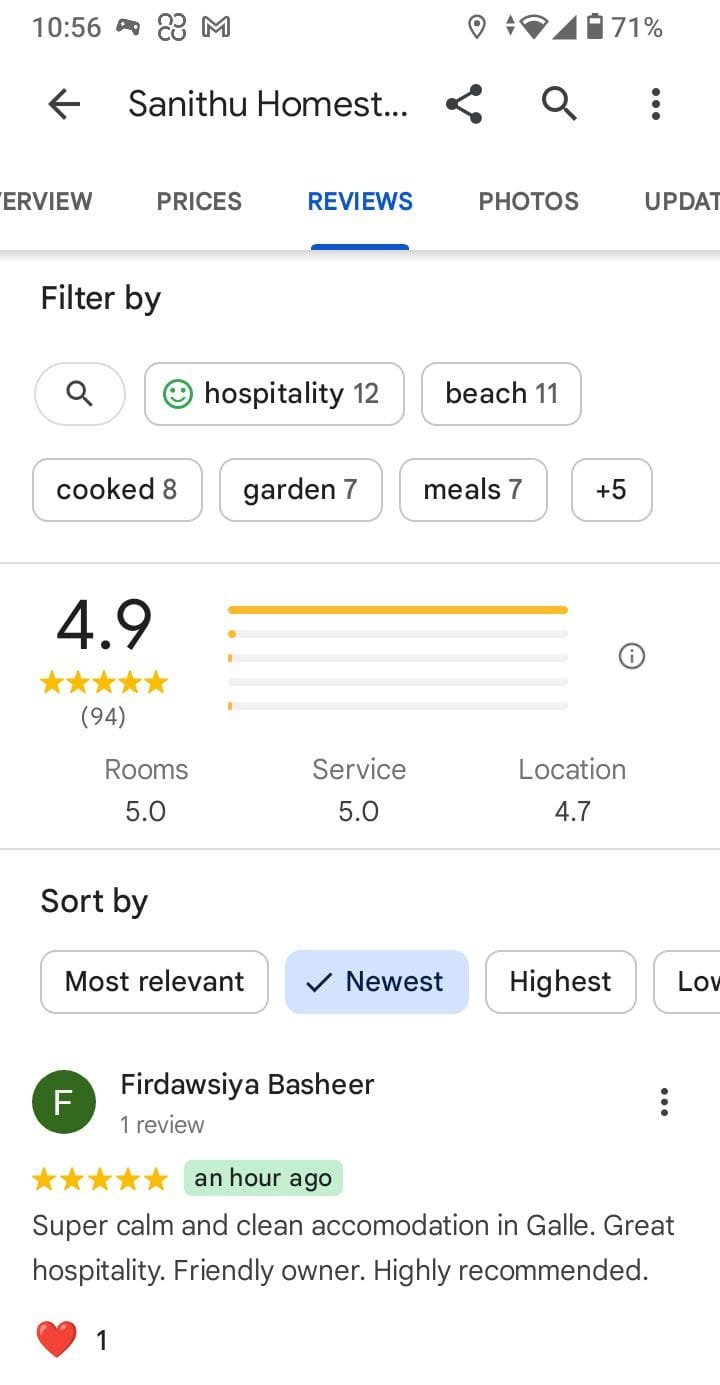Screen dimensions: 720x1385
Task: Share Sanithu Homestay listing
Action: pyautogui.click(x=464, y=104)
